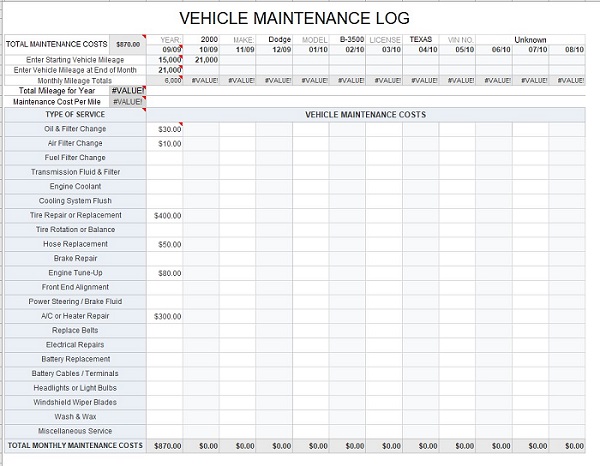600x466 pixels.
Task: Select the license value TEXAS cell
Action: tap(421, 39)
